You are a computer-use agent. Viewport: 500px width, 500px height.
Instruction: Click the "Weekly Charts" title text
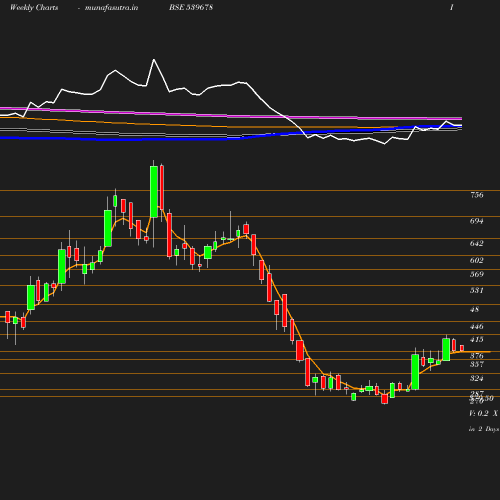click(34, 8)
